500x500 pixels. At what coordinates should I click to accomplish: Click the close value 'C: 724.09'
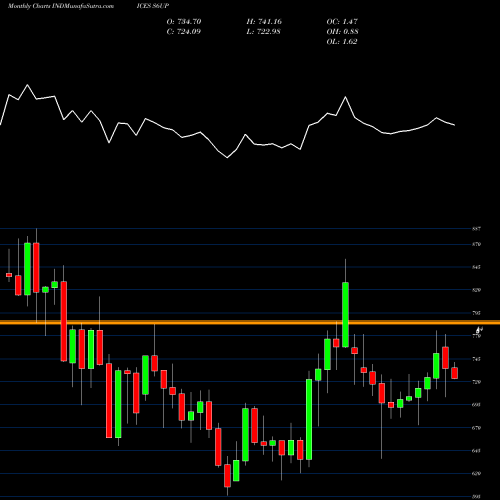184,32
